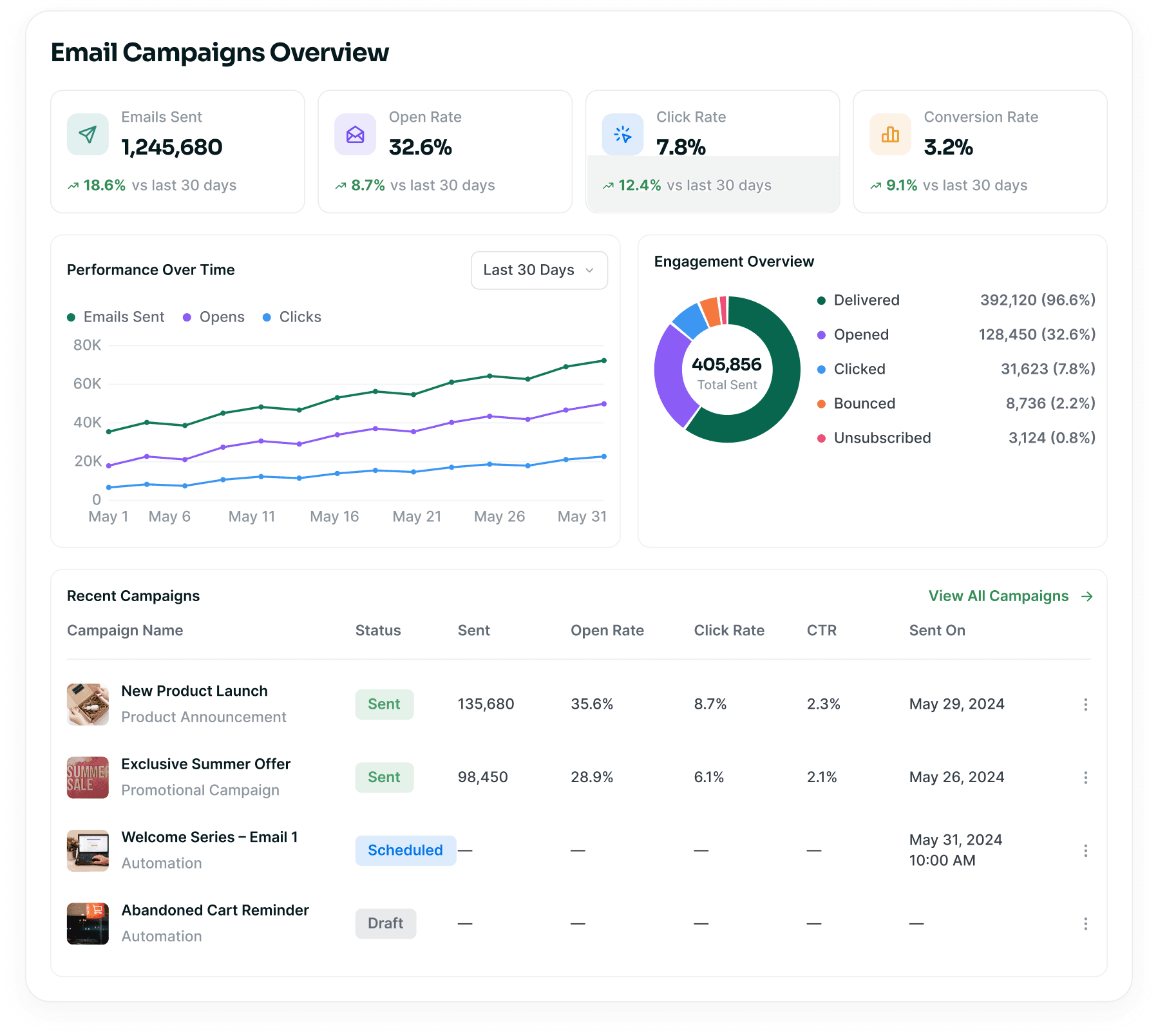The height and width of the screenshot is (1036, 1158).
Task: Open more options for Abandoned Cart Reminder
Action: coord(1085,924)
